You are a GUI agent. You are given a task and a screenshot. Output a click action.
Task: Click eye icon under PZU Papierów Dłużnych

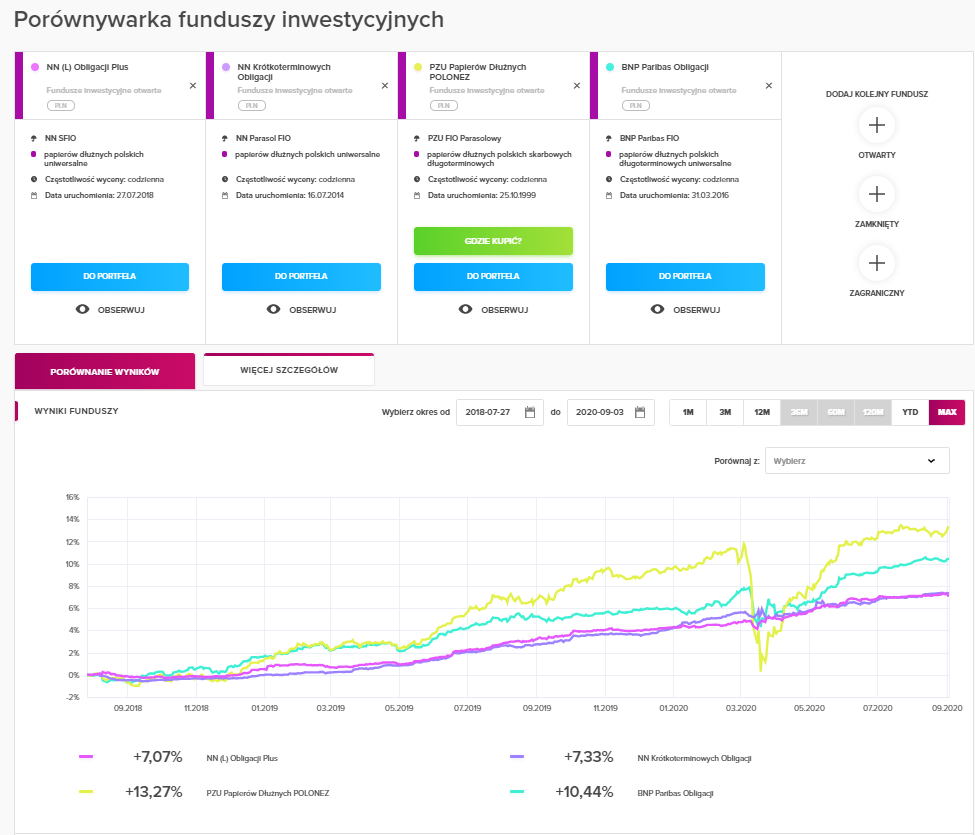coord(465,310)
